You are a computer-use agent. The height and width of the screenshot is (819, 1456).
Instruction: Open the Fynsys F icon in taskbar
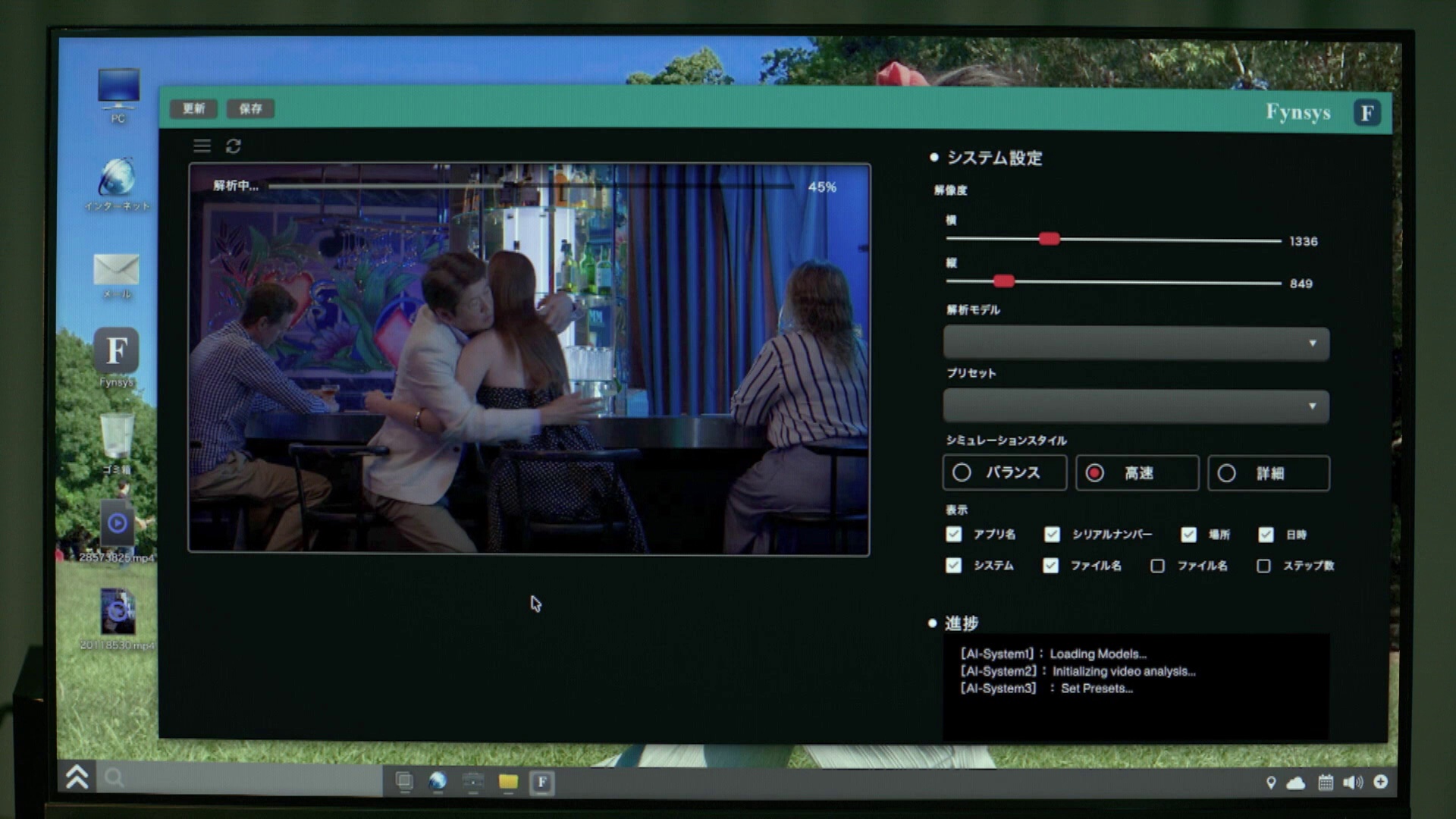pyautogui.click(x=541, y=782)
